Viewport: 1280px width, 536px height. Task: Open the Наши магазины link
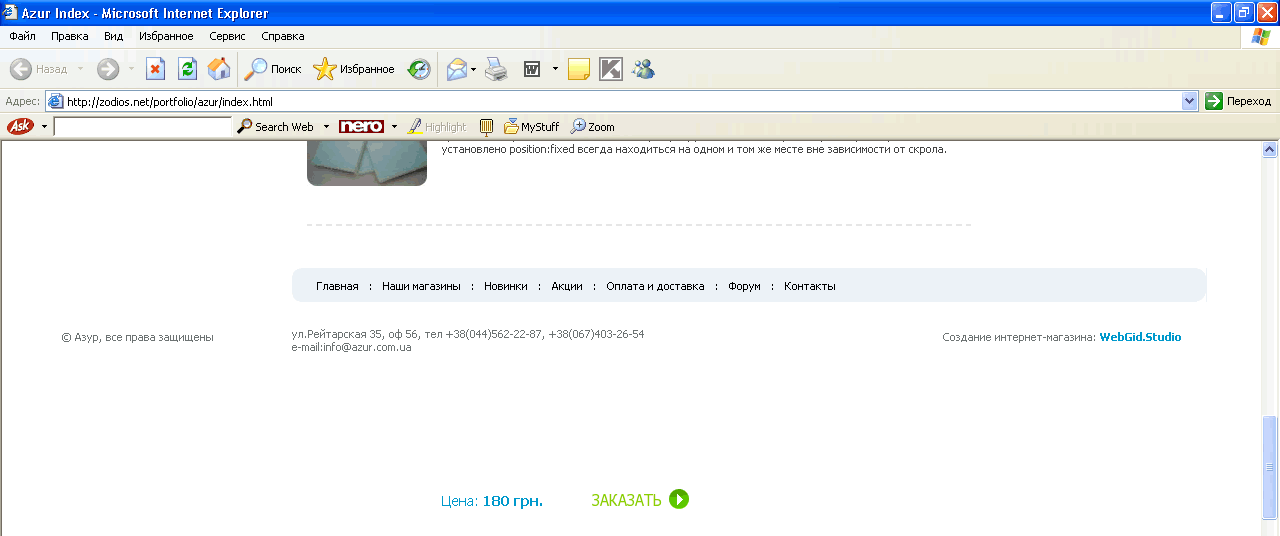tap(421, 286)
